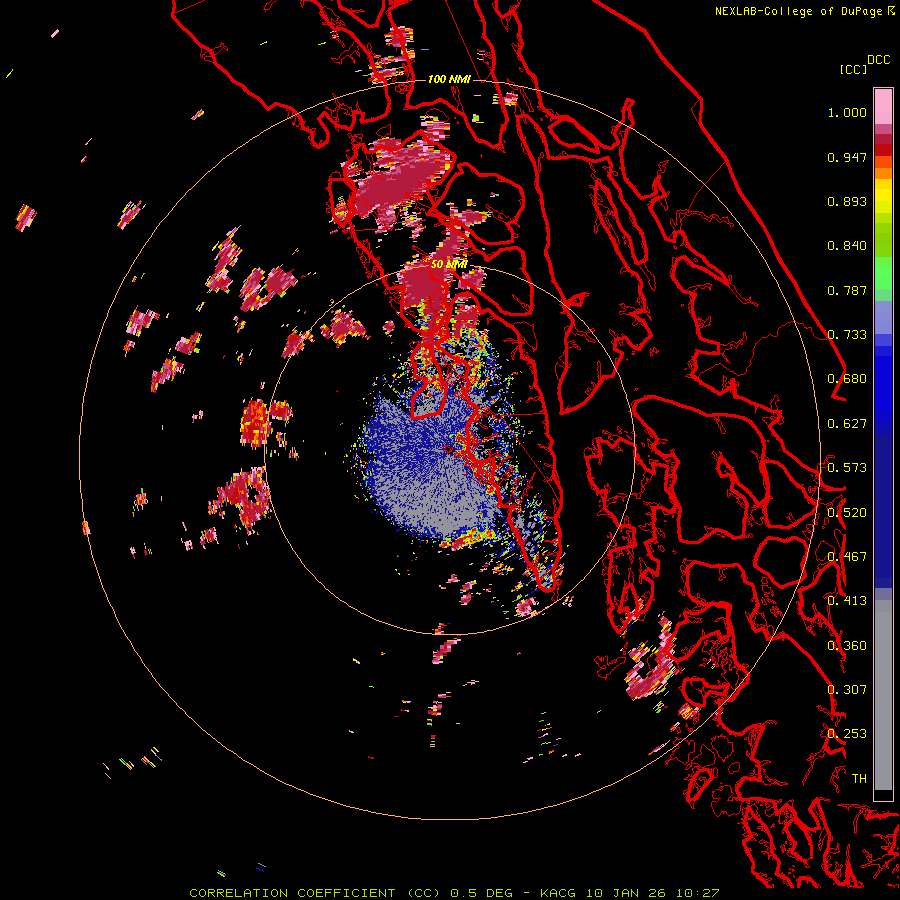Pick the light pink top color bar segment
This screenshot has height=900, width=900.
(883, 106)
